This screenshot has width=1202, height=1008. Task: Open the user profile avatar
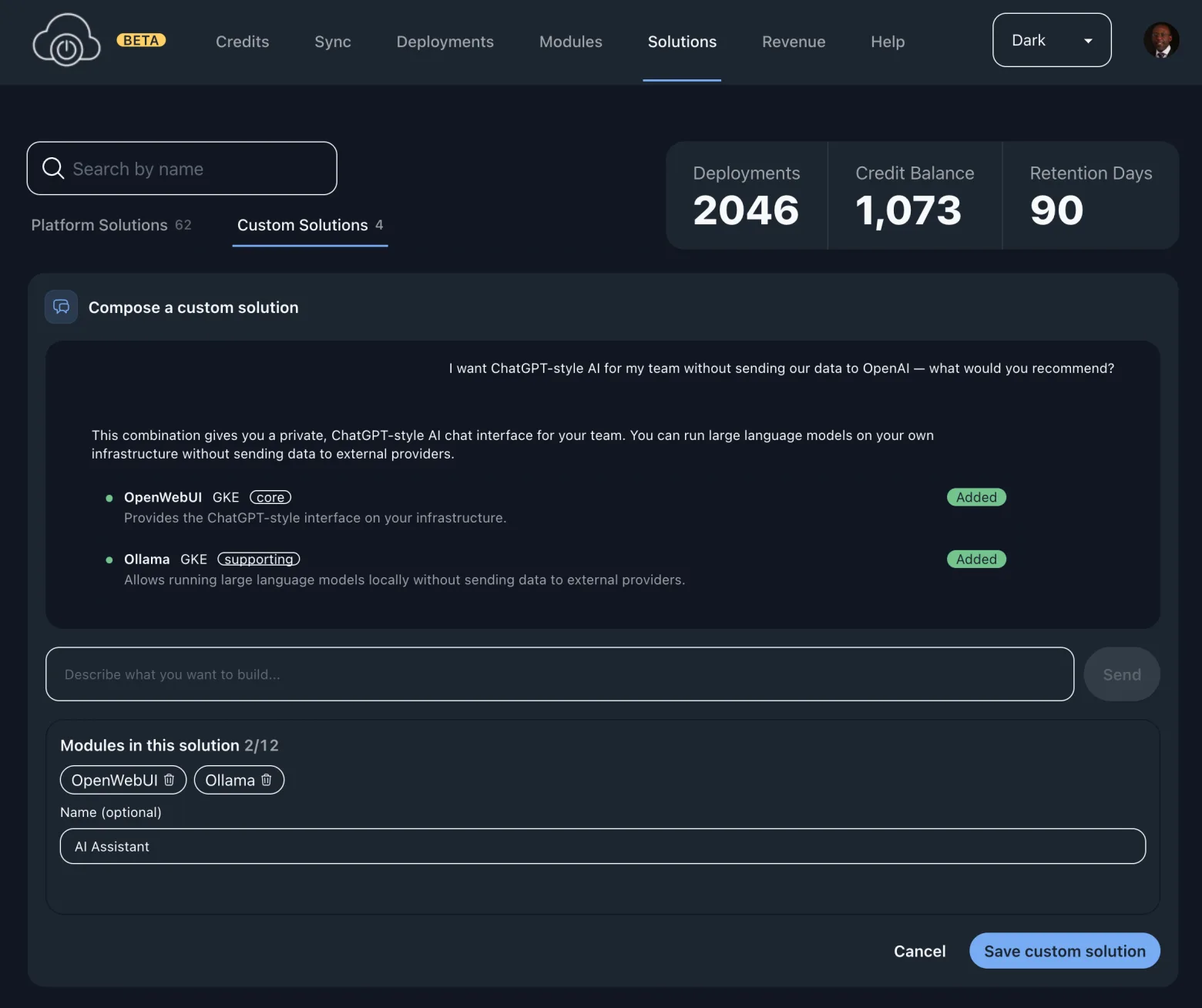(x=1160, y=40)
